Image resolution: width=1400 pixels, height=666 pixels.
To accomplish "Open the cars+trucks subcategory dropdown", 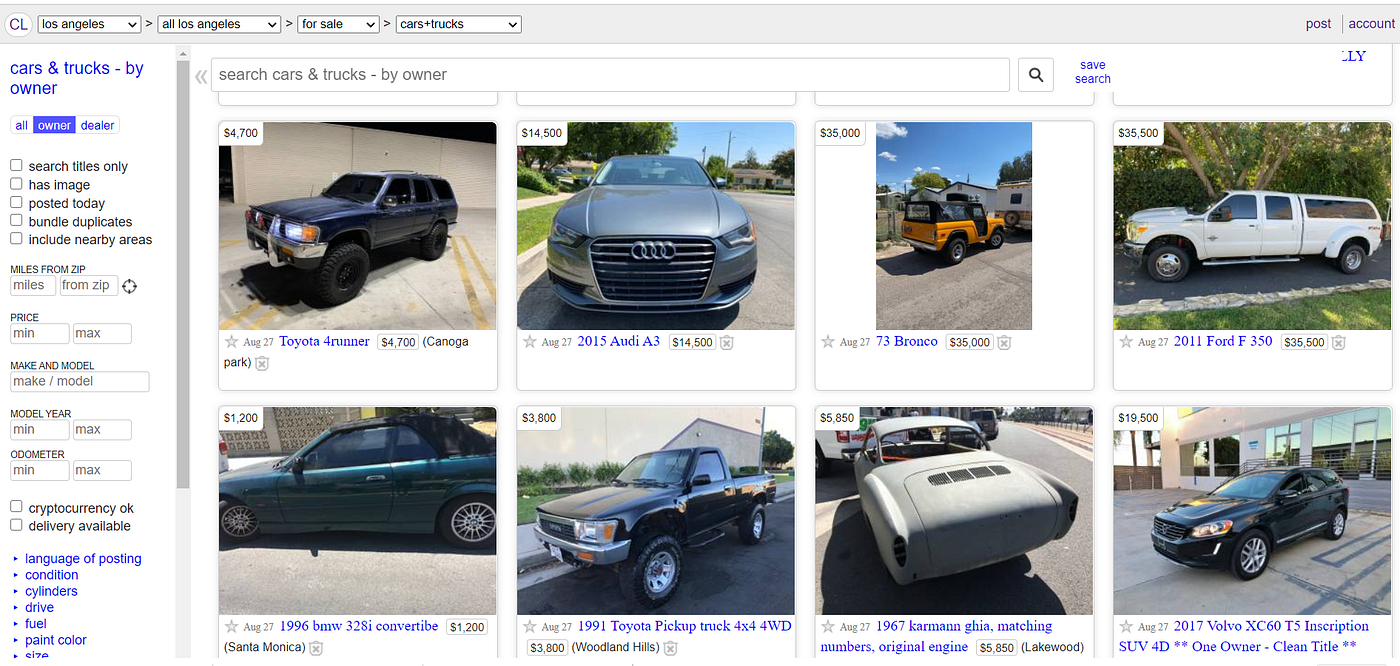I will coord(458,24).
